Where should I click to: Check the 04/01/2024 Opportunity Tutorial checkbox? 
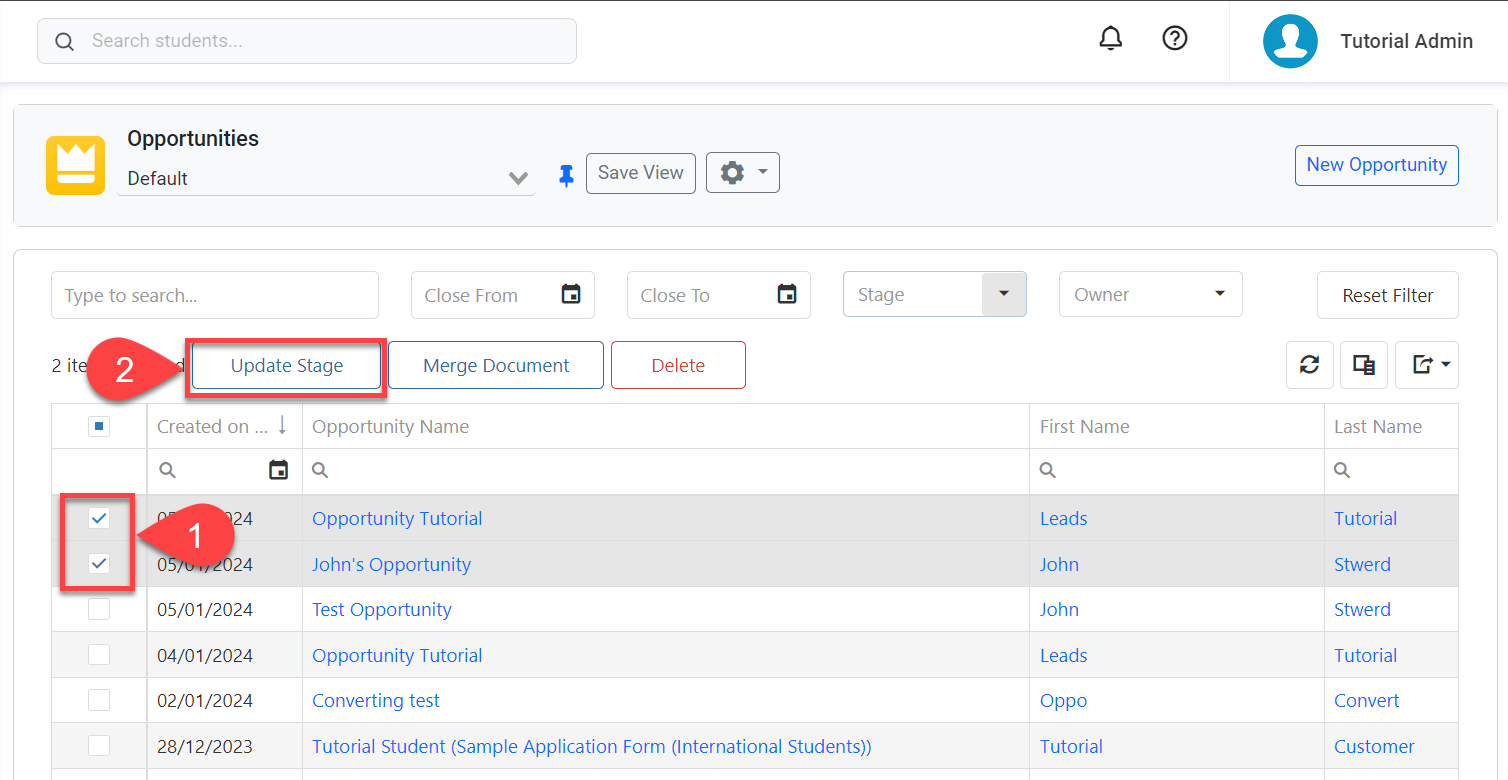pyautogui.click(x=99, y=655)
